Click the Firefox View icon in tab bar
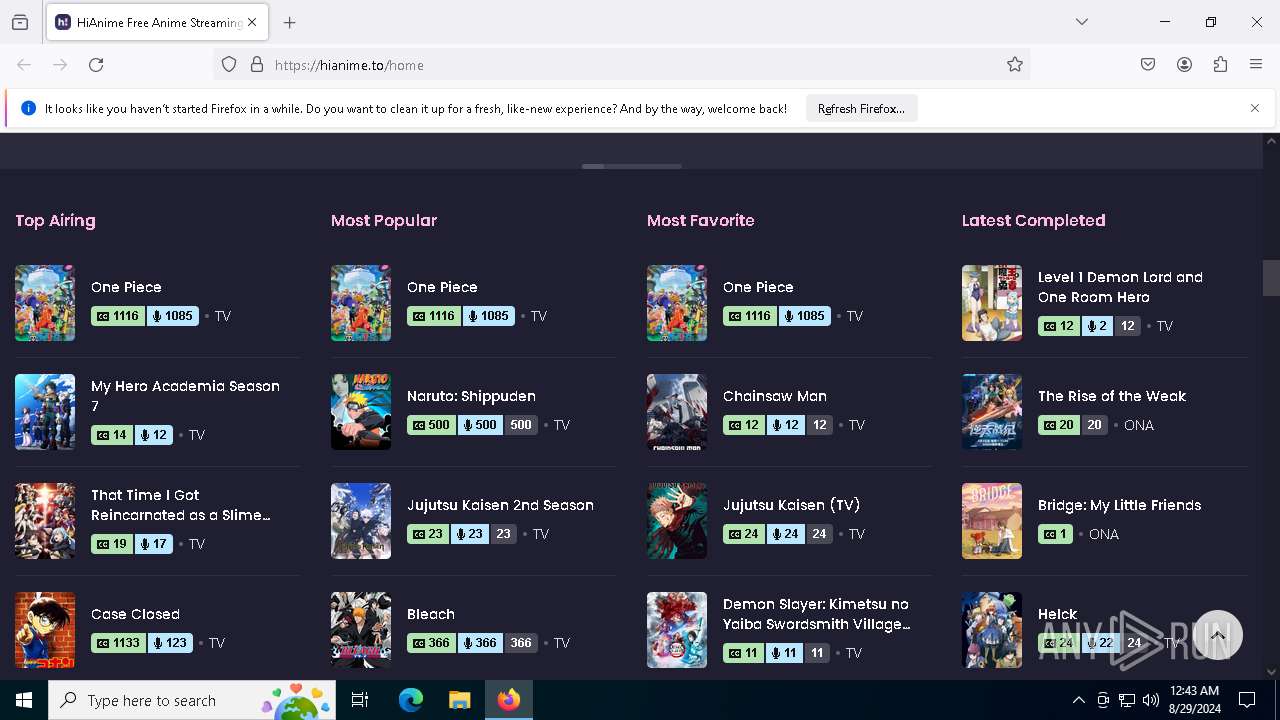The height and width of the screenshot is (720, 1280). [20, 22]
